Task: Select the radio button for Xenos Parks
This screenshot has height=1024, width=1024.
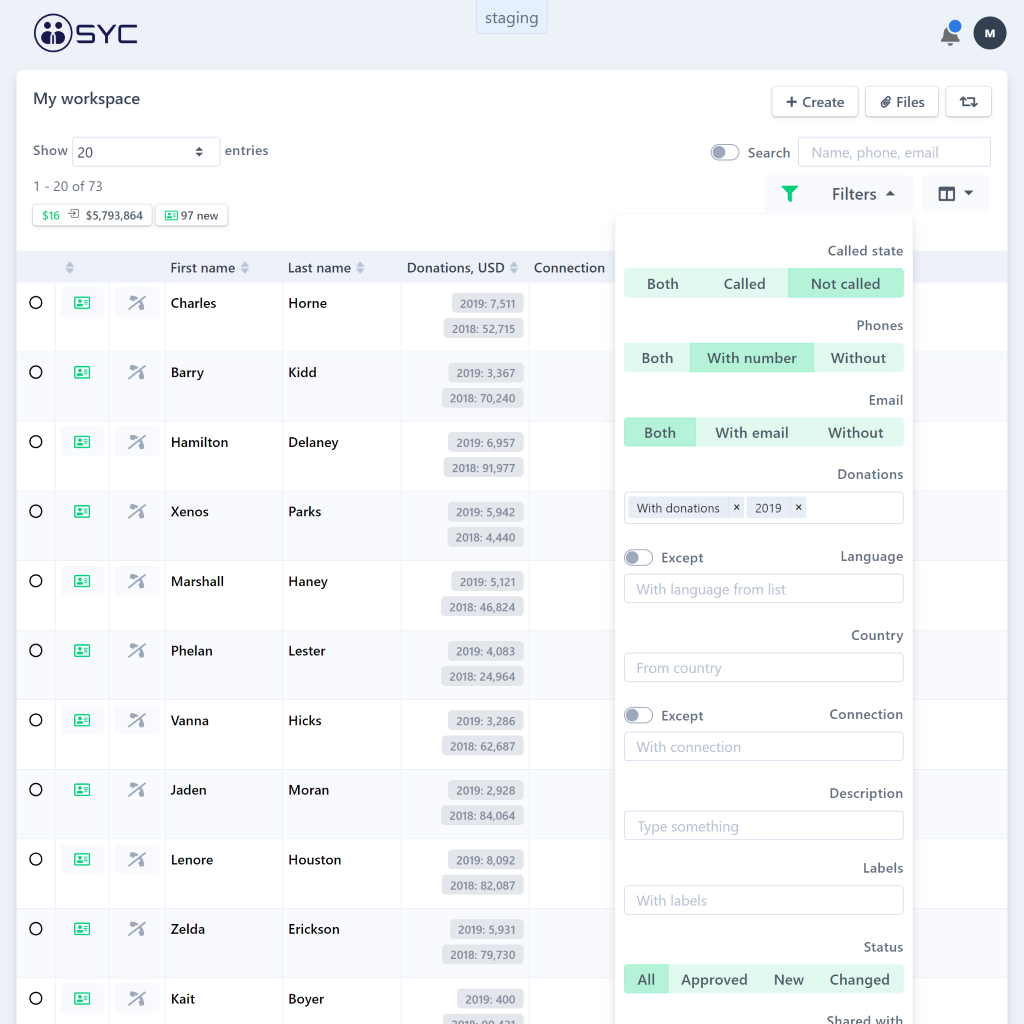Action: [x=36, y=511]
